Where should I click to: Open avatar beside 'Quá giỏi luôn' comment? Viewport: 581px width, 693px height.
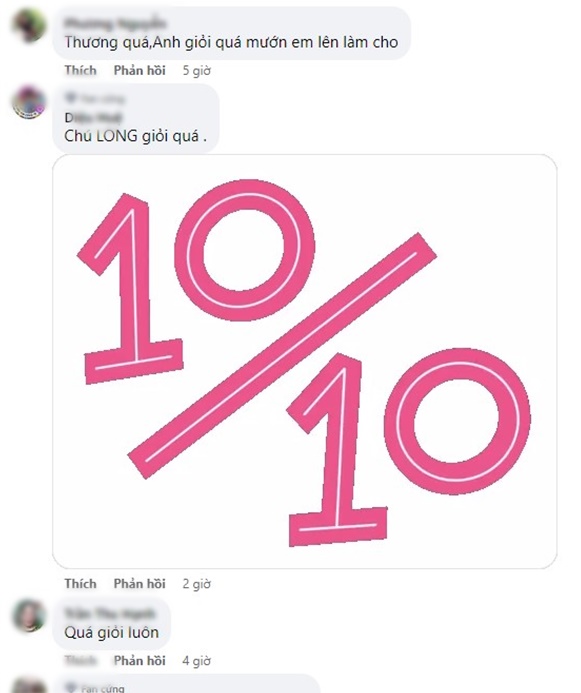click(29, 615)
